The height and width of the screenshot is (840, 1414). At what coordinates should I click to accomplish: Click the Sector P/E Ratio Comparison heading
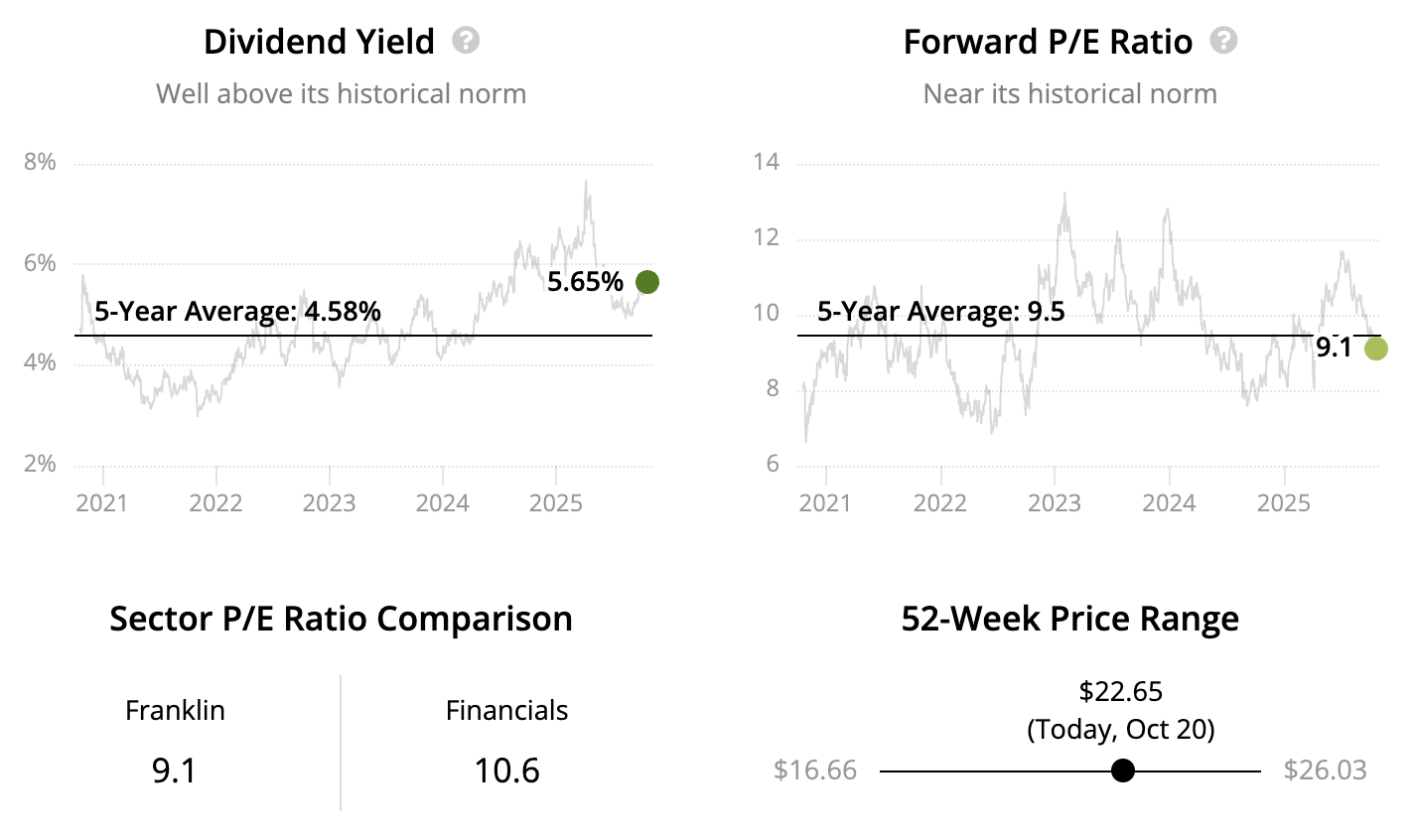pos(341,619)
